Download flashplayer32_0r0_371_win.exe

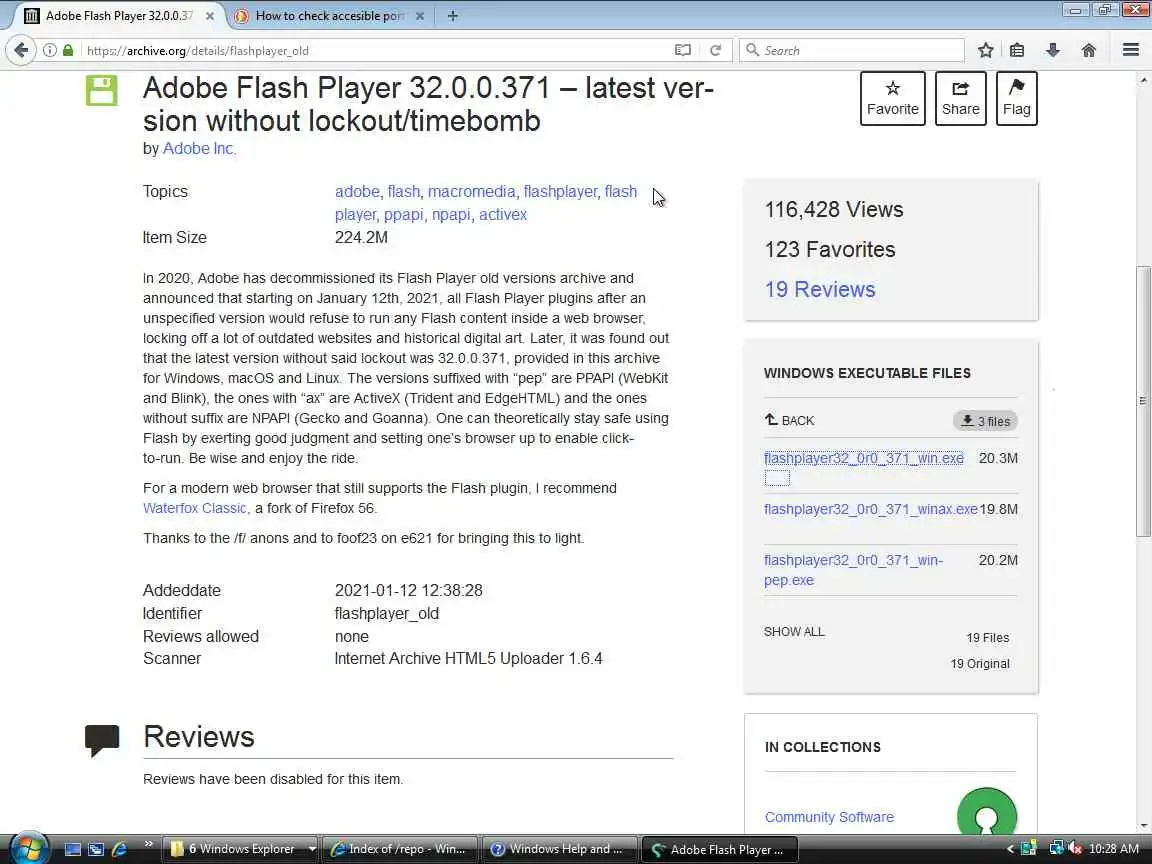tap(863, 458)
